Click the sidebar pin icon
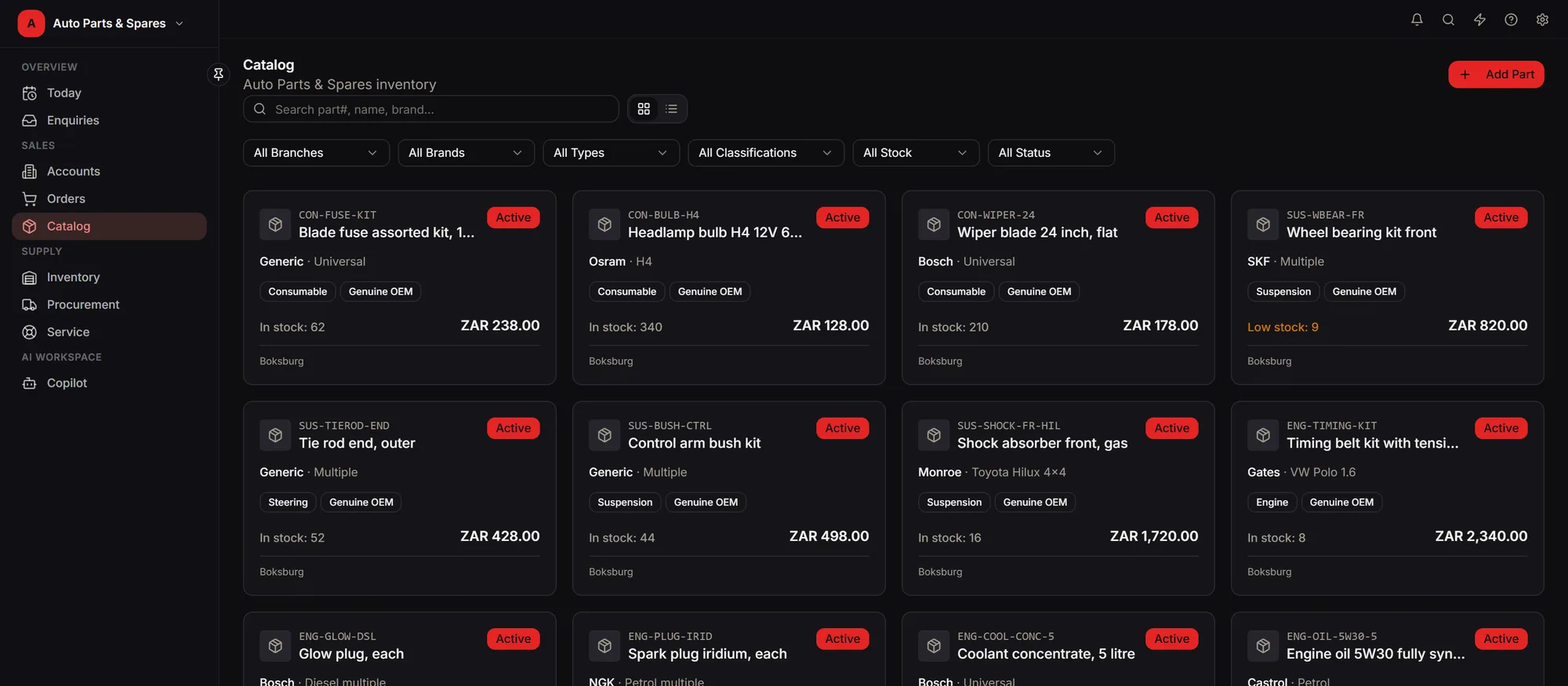Image resolution: width=1568 pixels, height=686 pixels. coord(219,74)
